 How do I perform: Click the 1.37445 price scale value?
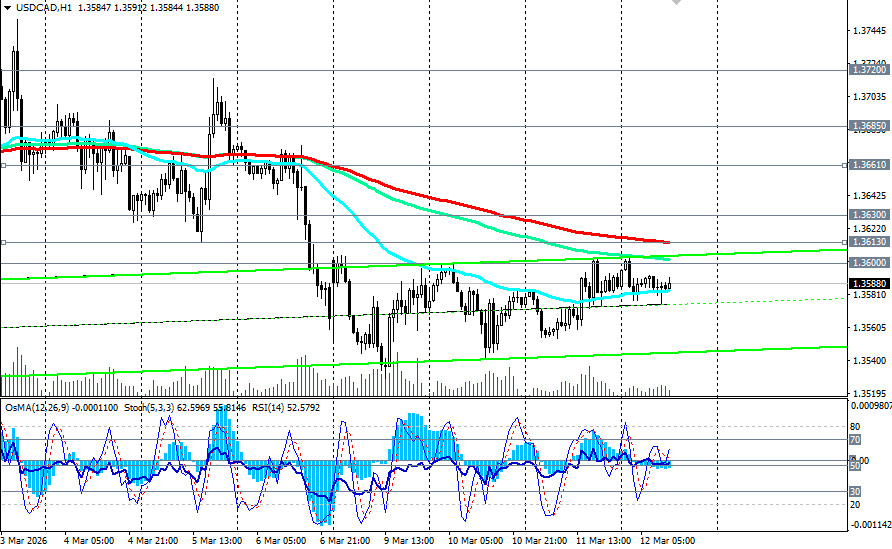pyautogui.click(x=870, y=31)
